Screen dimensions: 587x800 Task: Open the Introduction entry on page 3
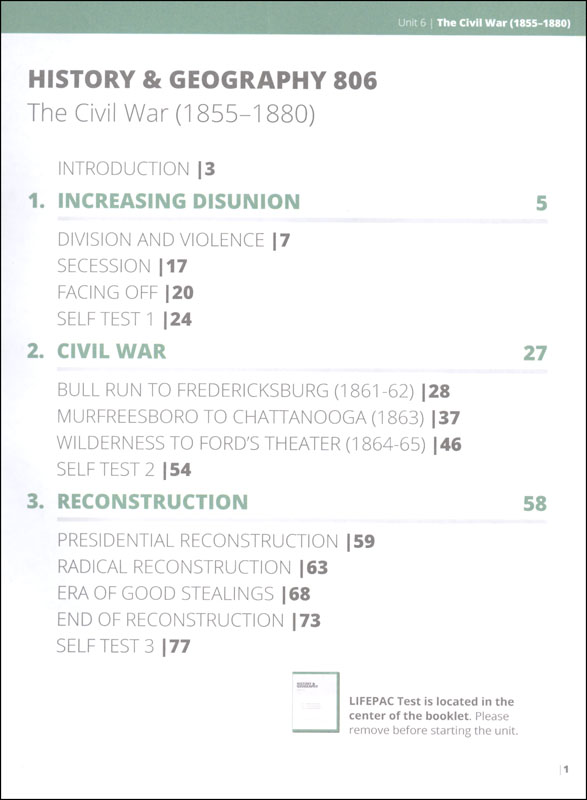[136, 169]
